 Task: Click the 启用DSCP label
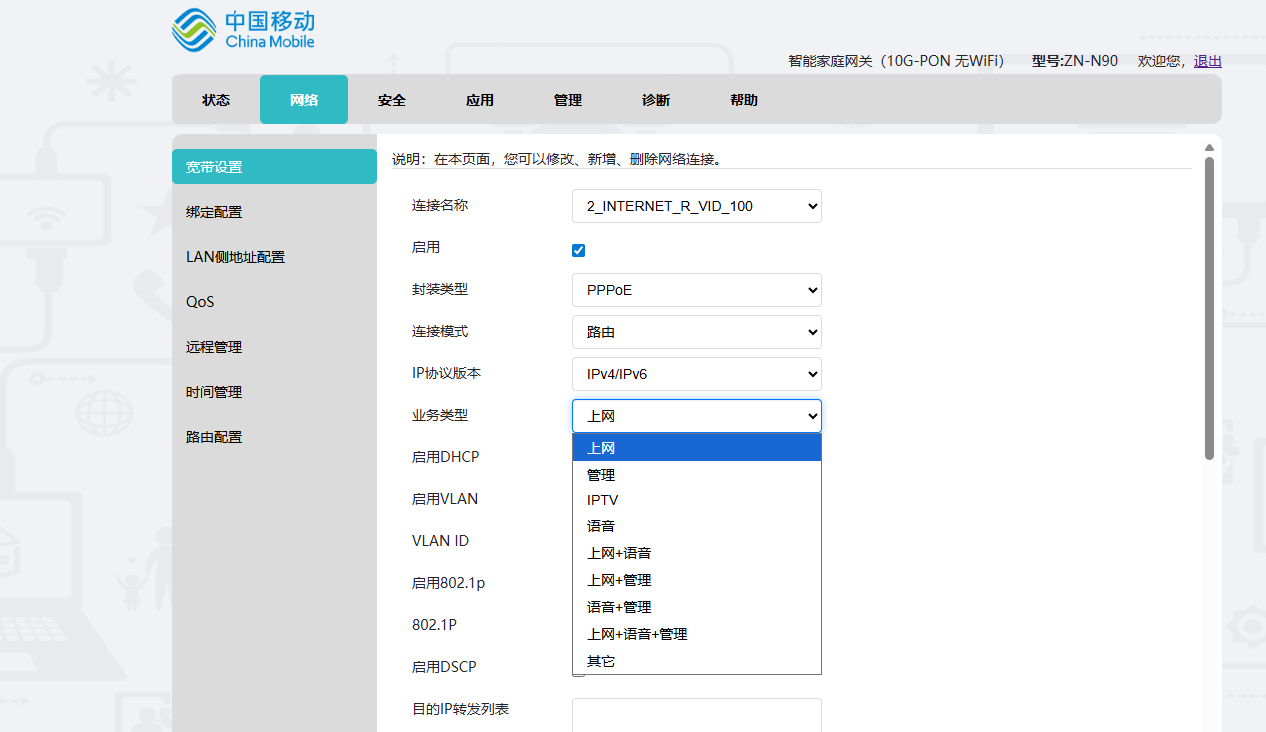pos(445,667)
